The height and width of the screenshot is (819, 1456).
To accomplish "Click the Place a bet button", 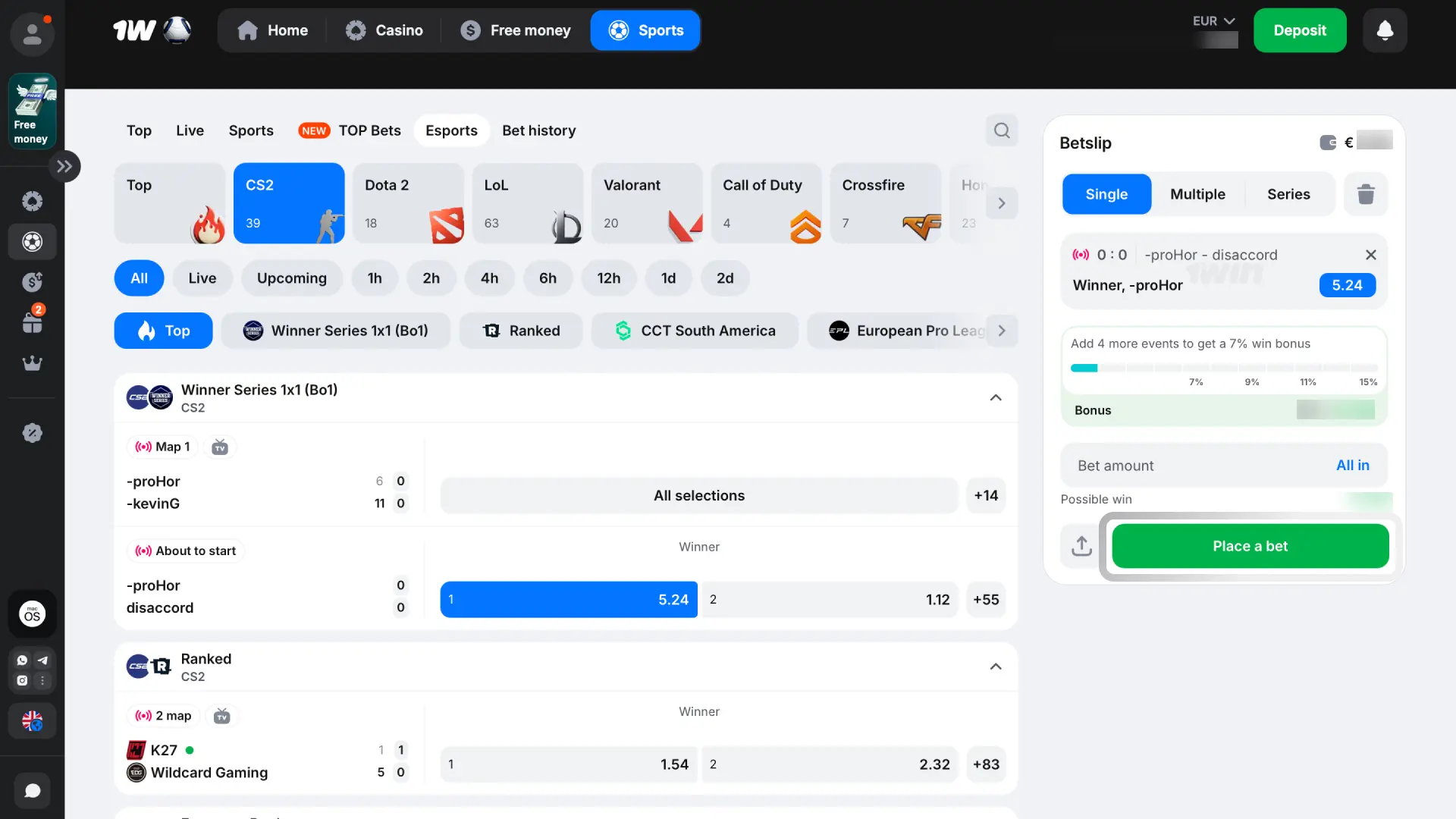I will [x=1250, y=546].
